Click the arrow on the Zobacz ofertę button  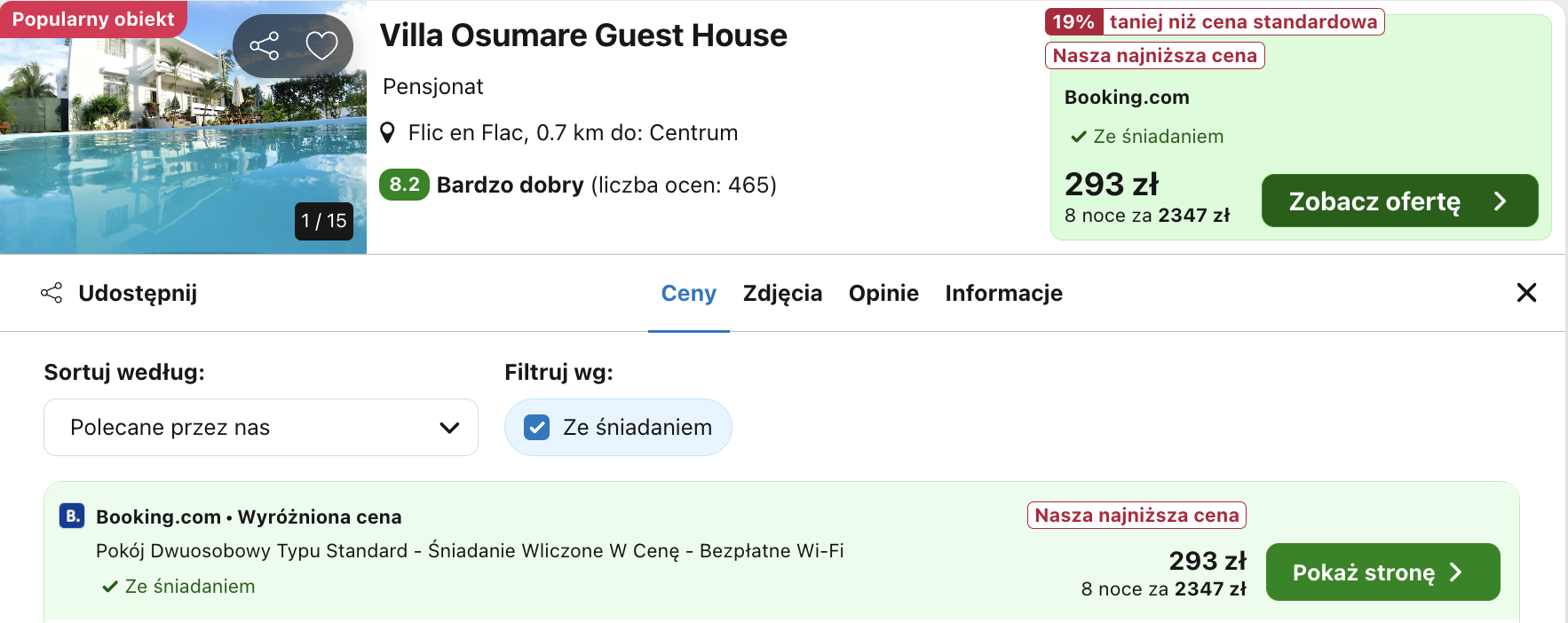click(1501, 201)
